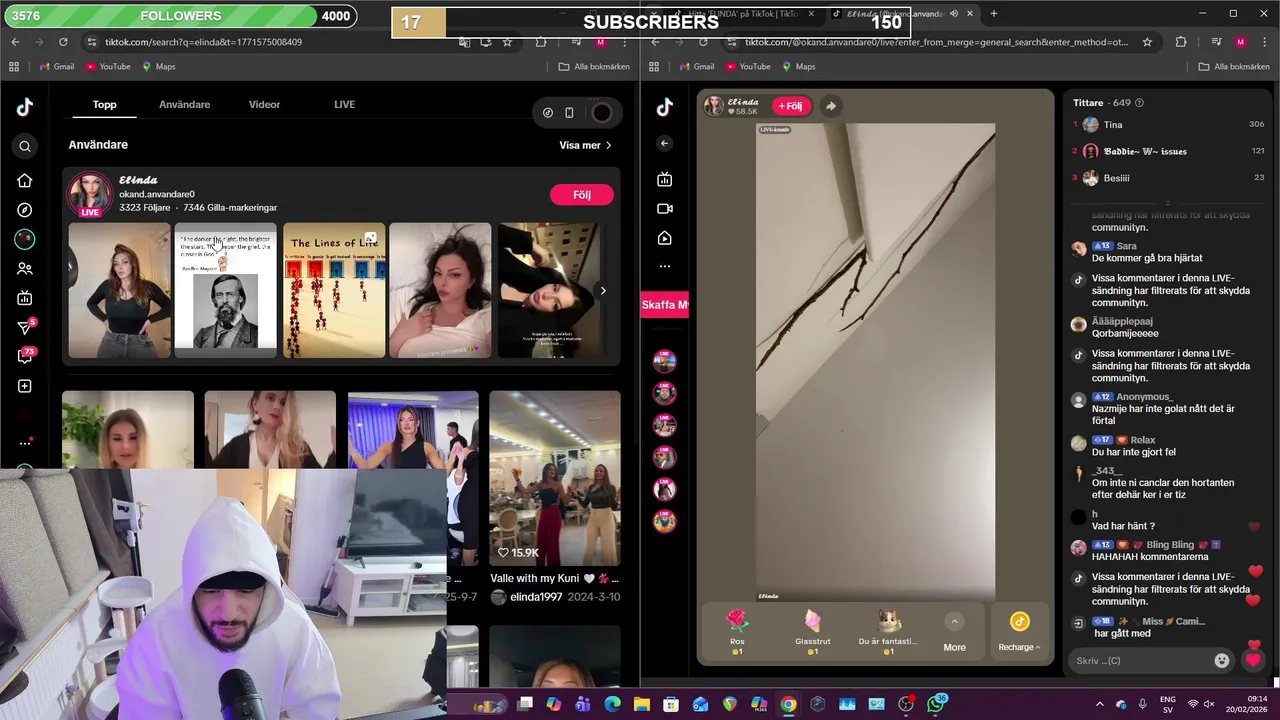The height and width of the screenshot is (720, 1280).
Task: Open messages paper-plane icon with badge
Action: pos(25,327)
